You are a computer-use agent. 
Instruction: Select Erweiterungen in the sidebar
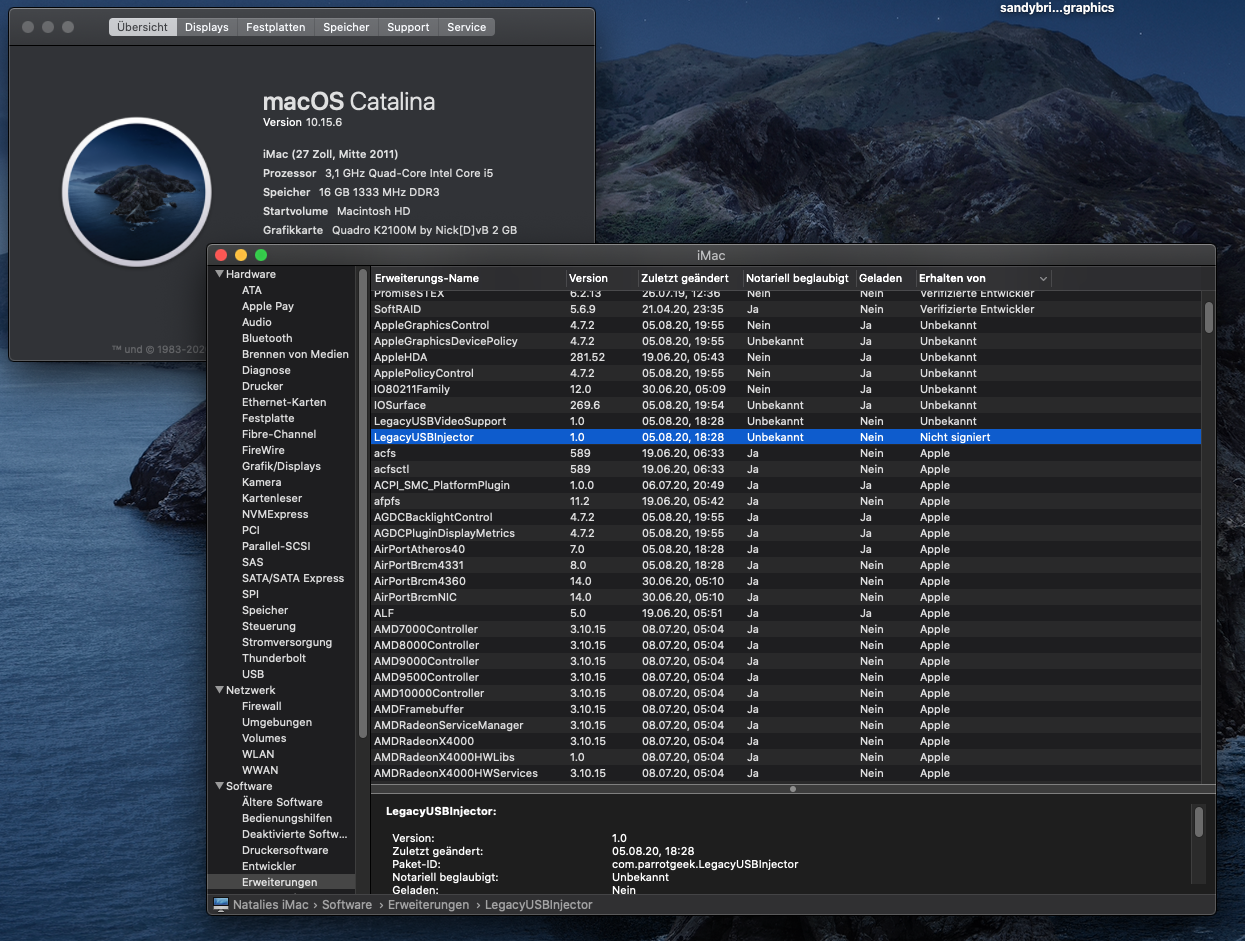[x=280, y=882]
